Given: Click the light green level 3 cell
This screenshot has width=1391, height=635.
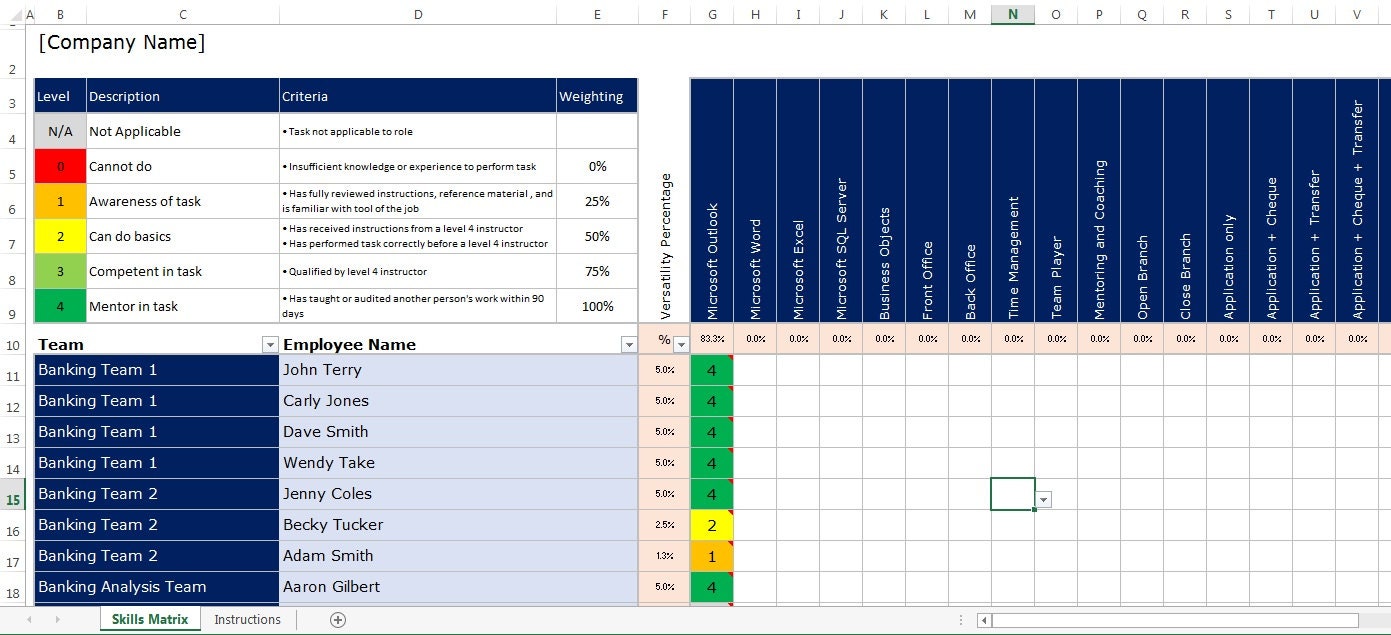Looking at the screenshot, I should [x=60, y=271].
